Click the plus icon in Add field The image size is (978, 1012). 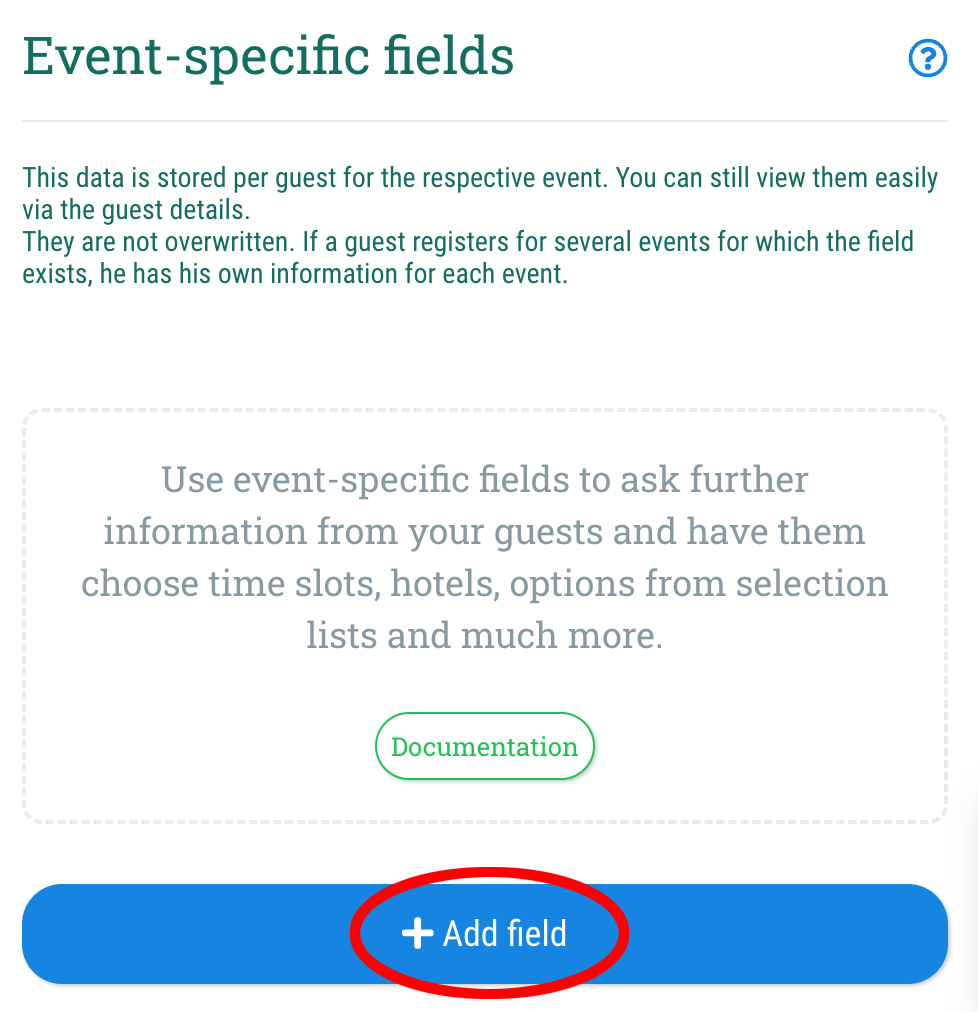pyautogui.click(x=418, y=933)
